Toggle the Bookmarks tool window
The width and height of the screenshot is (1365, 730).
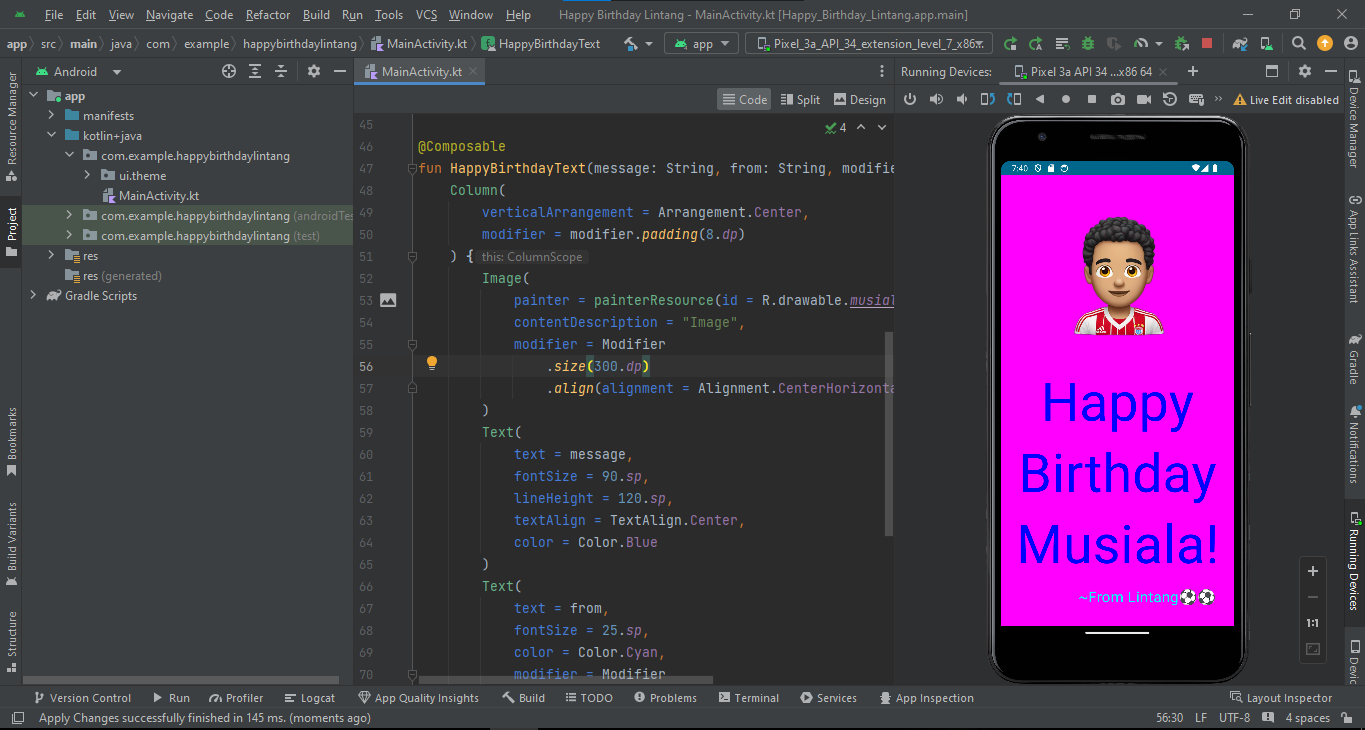point(11,441)
